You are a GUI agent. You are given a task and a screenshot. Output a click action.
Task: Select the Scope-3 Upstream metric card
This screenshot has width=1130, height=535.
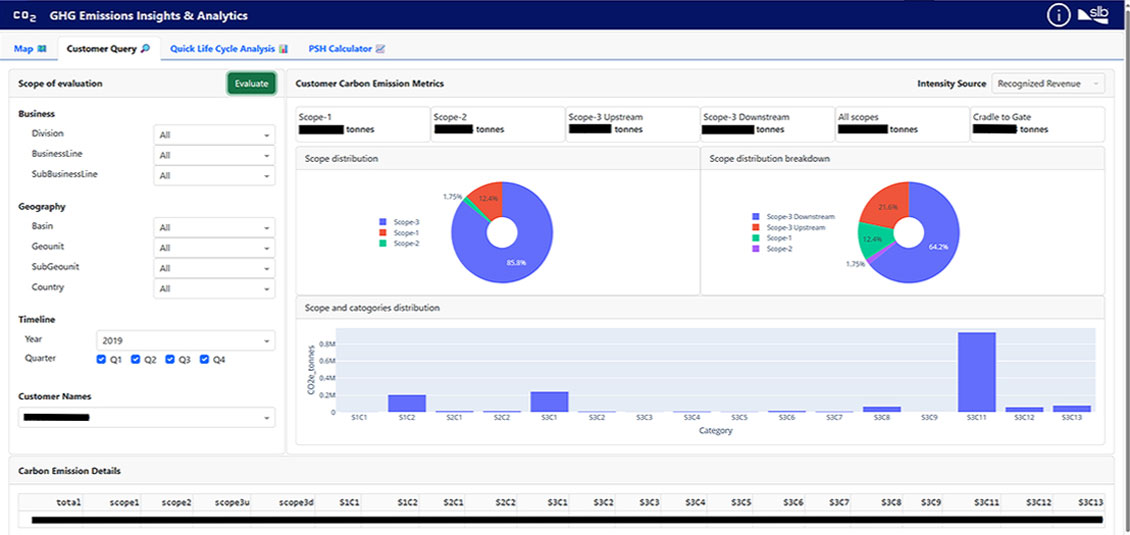(633, 124)
